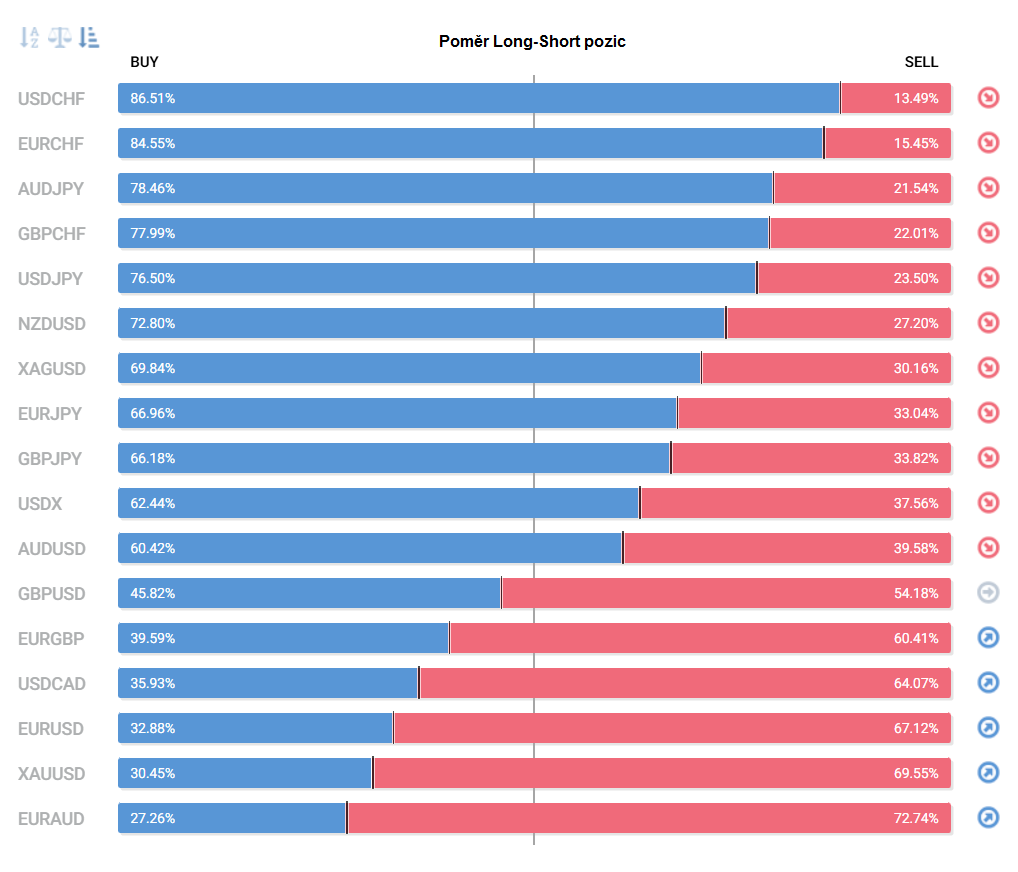
Task: Sort pairs alphabetically with A-Z icon
Action: pyautogui.click(x=29, y=38)
